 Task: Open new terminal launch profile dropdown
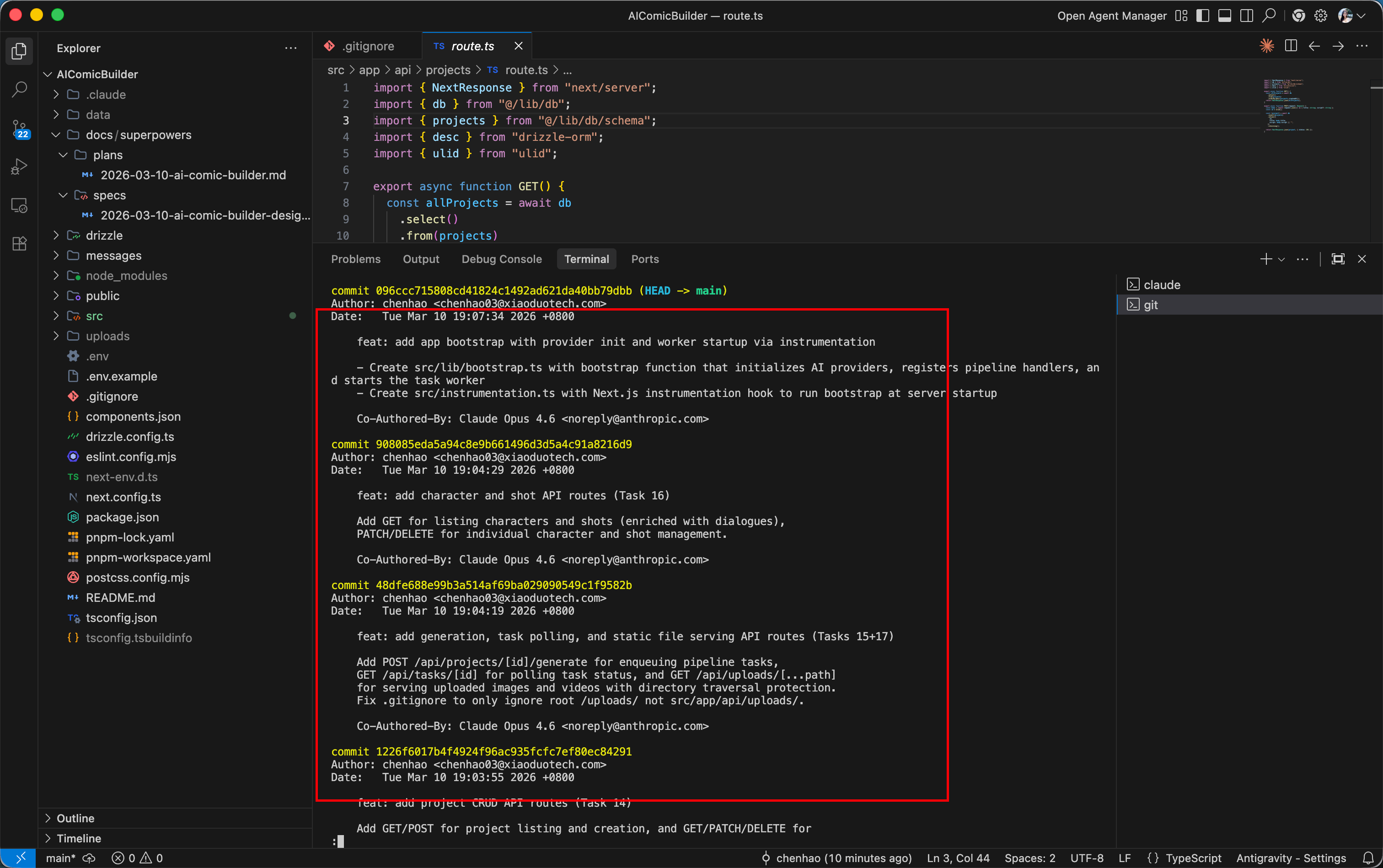pos(1281,259)
